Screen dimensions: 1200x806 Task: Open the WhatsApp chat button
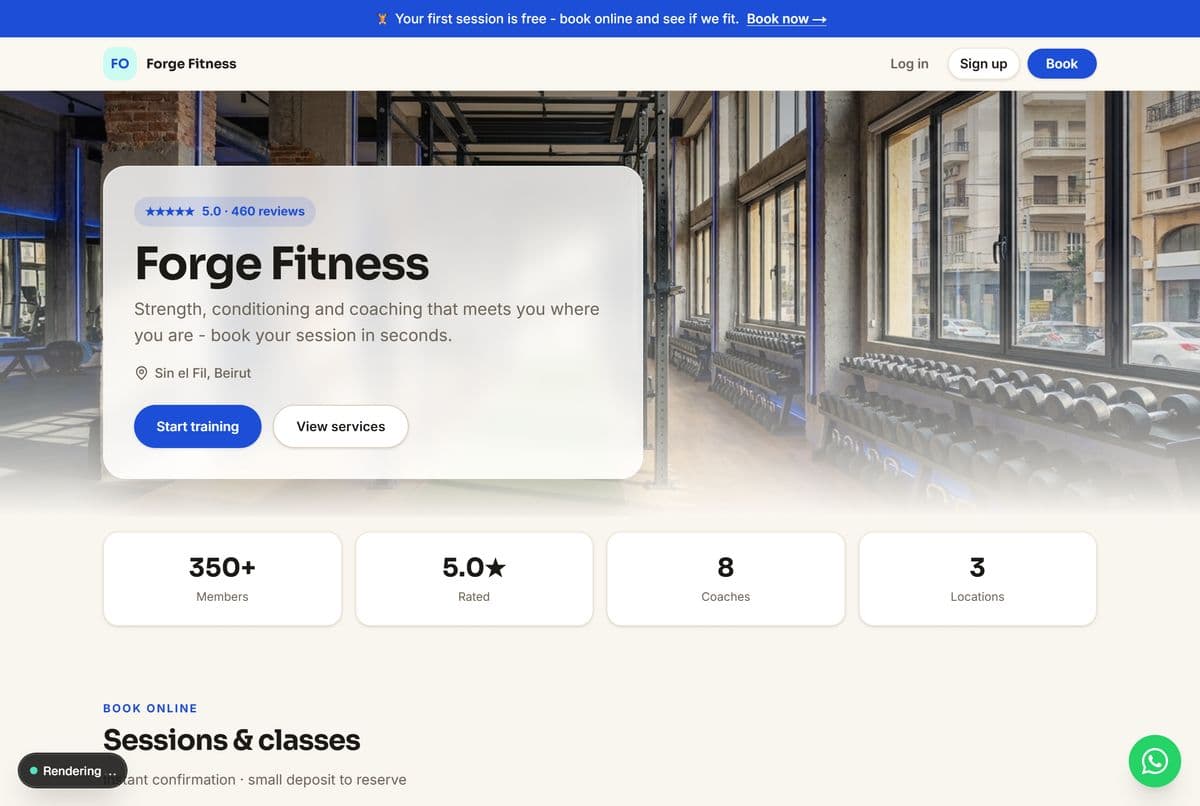pos(1155,761)
